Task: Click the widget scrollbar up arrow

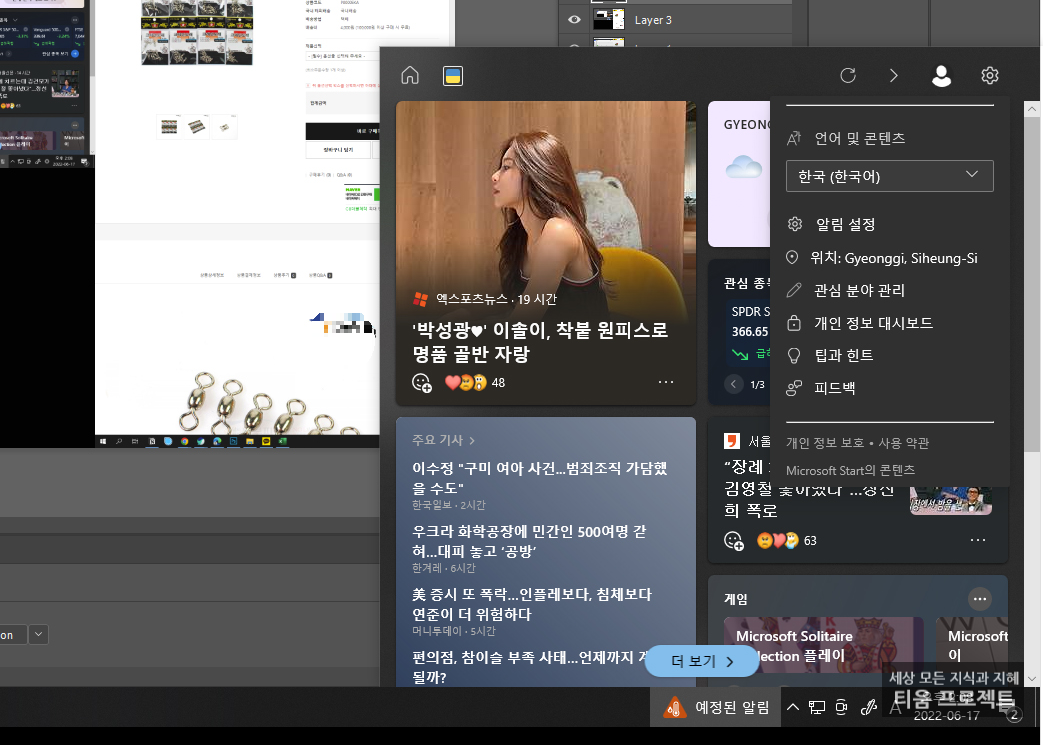Action: [x=1032, y=109]
